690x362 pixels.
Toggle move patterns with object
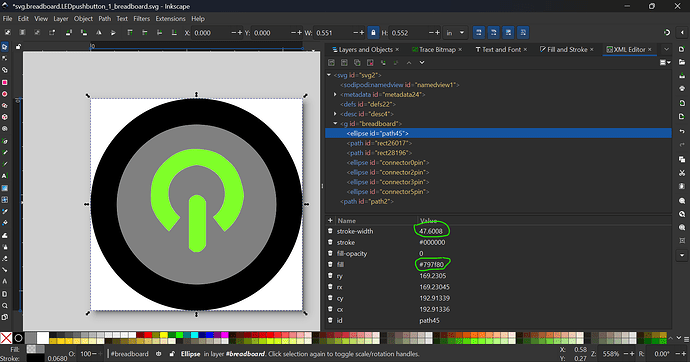point(523,33)
